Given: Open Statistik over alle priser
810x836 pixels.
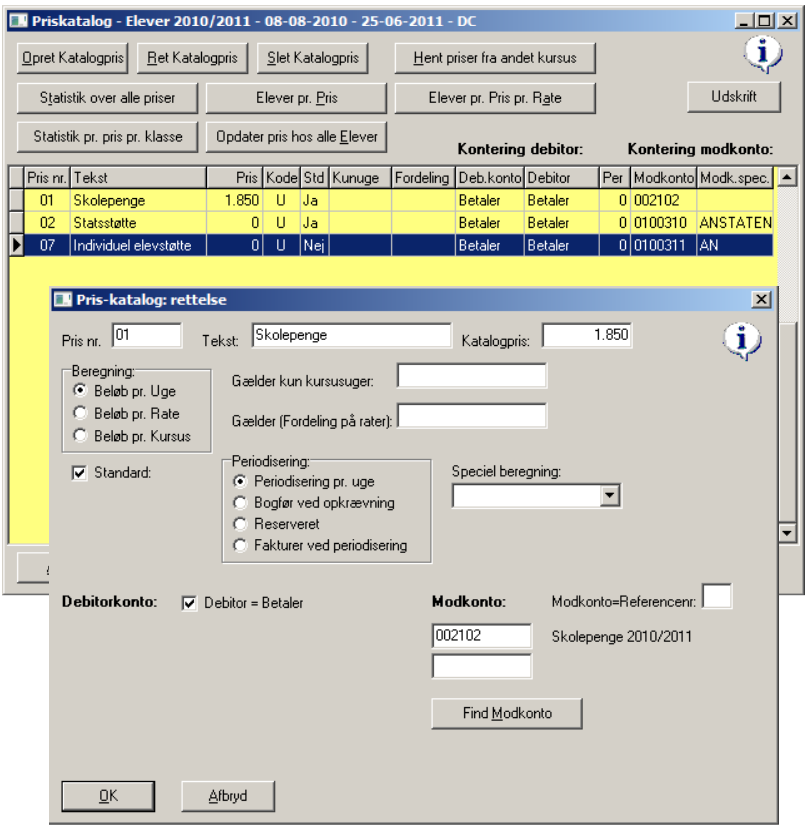Looking at the screenshot, I should click(107, 98).
